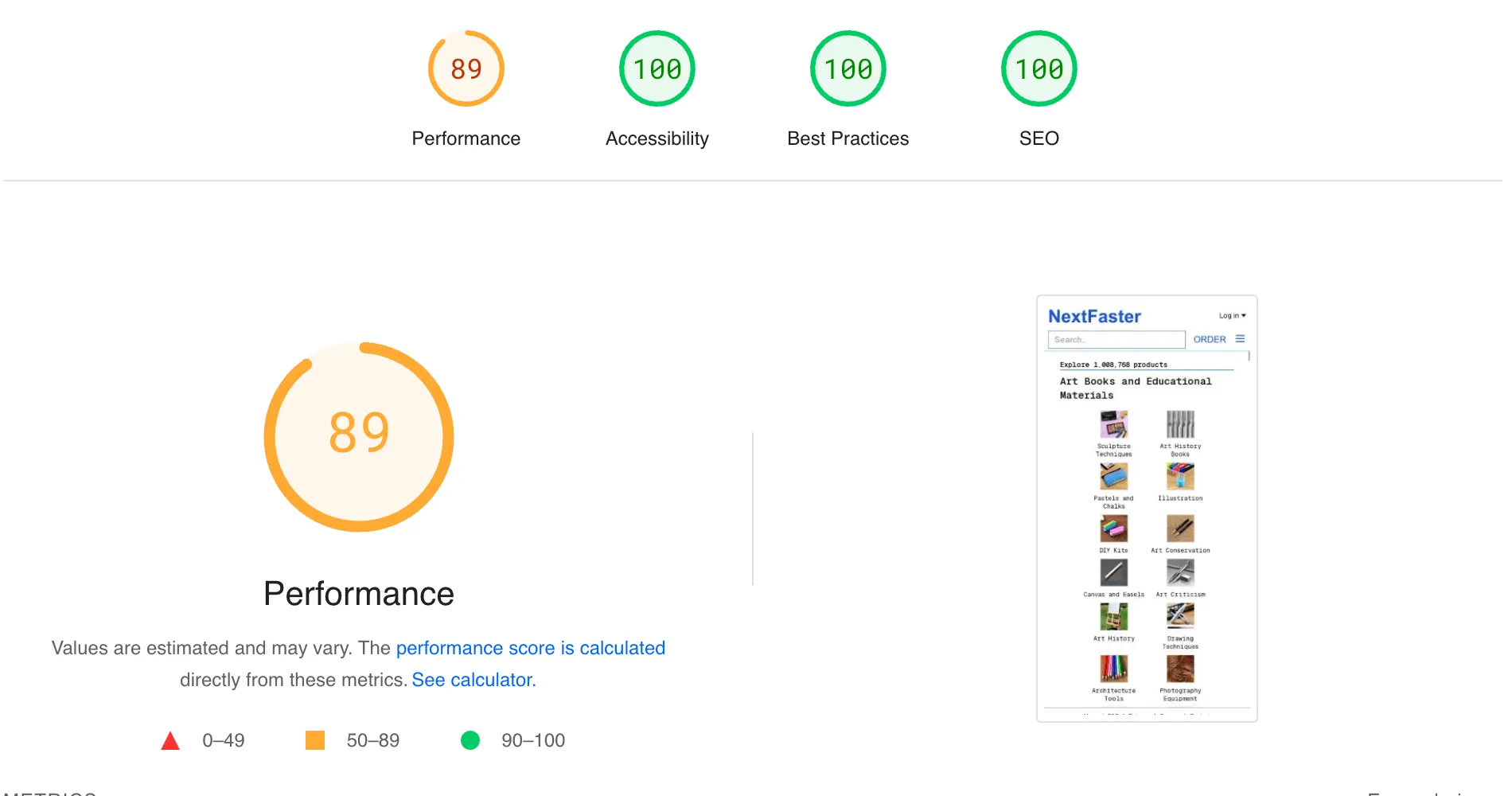The image size is (1512, 796).
Task: Click the green 90–100 legend circle
Action: [471, 740]
